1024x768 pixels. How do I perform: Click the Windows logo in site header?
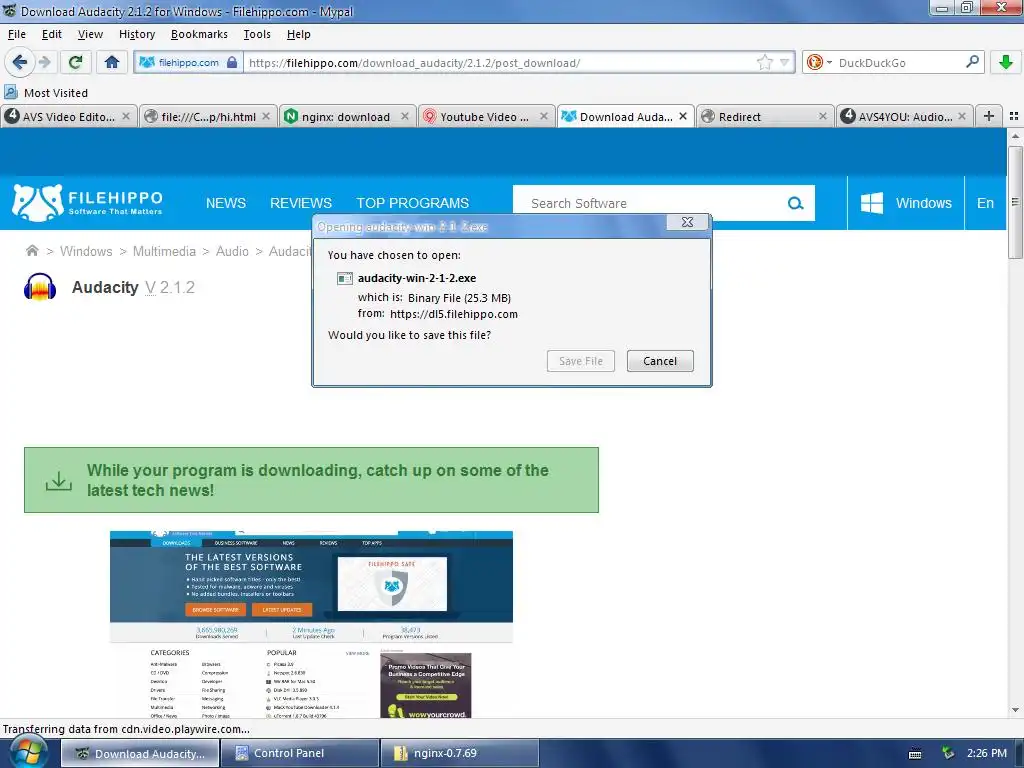(x=872, y=203)
